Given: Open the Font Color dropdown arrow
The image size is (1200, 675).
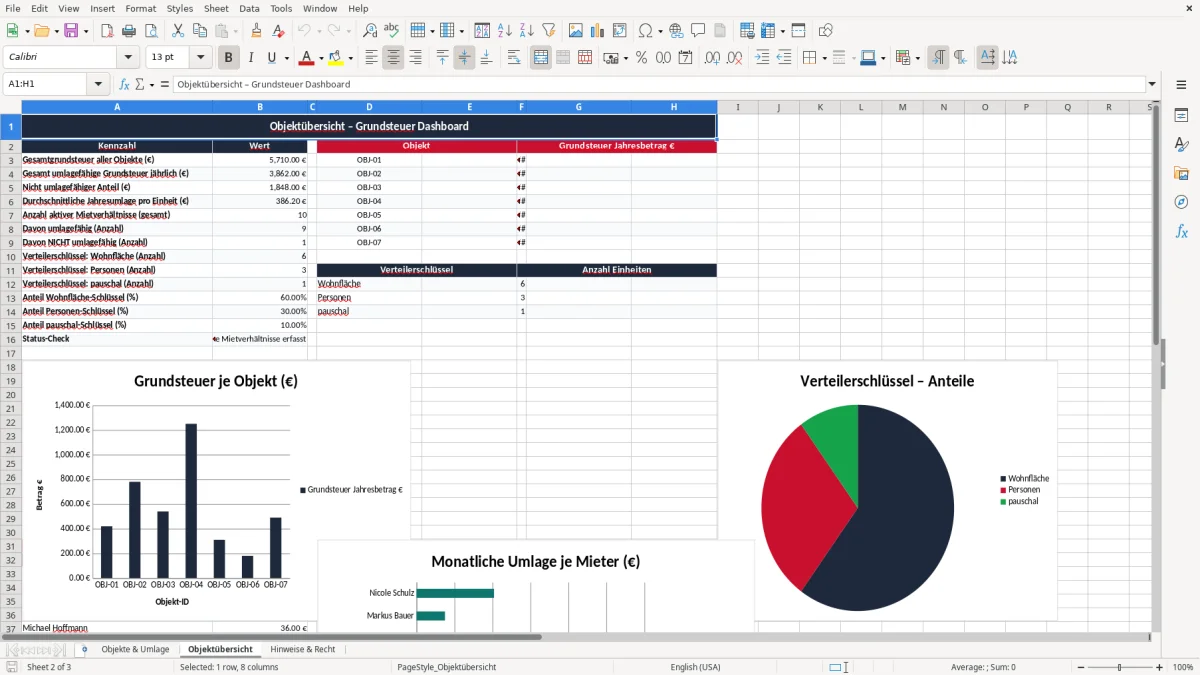Looking at the screenshot, I should click(322, 58).
